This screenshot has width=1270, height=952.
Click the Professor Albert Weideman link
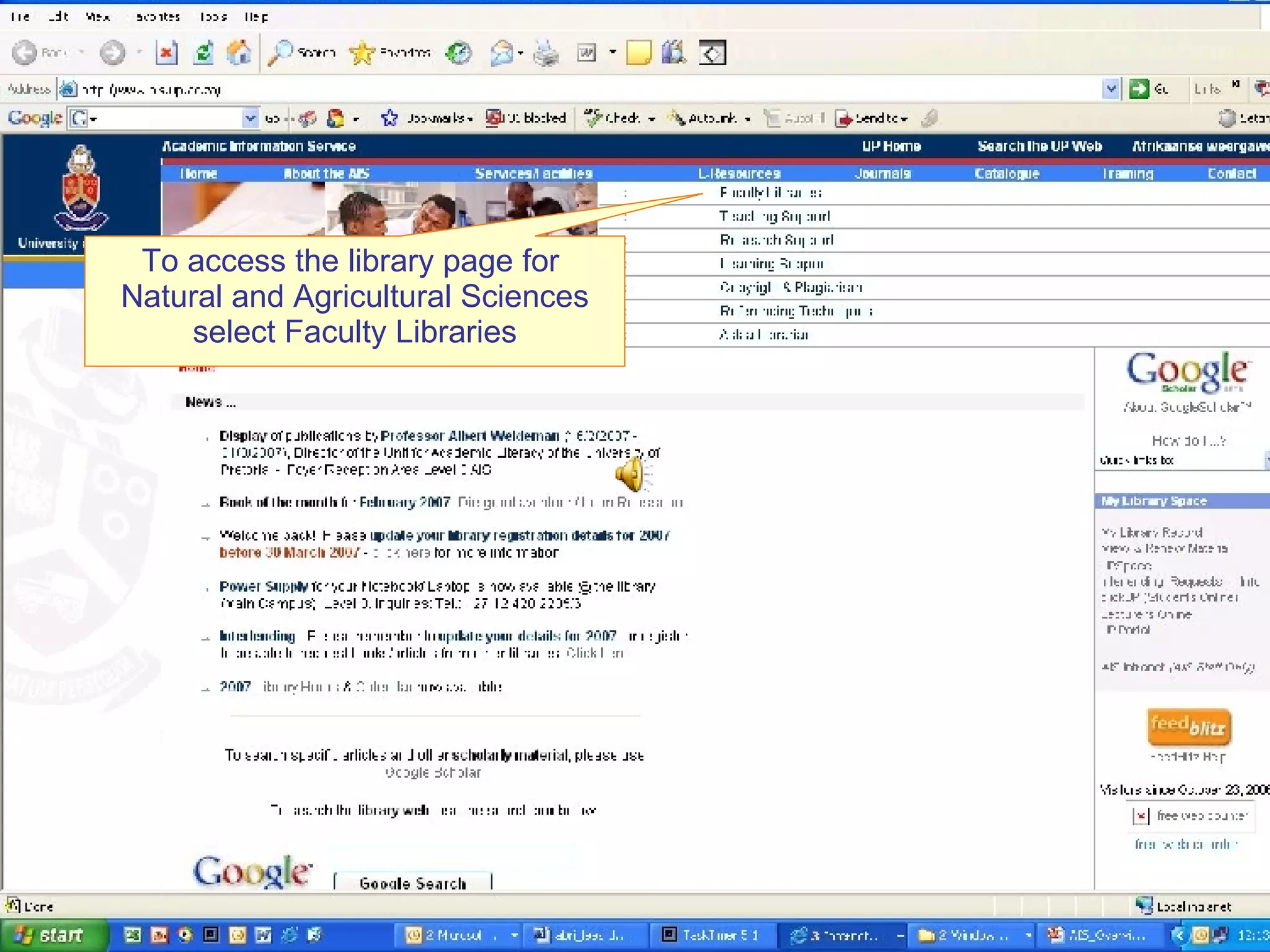469,436
